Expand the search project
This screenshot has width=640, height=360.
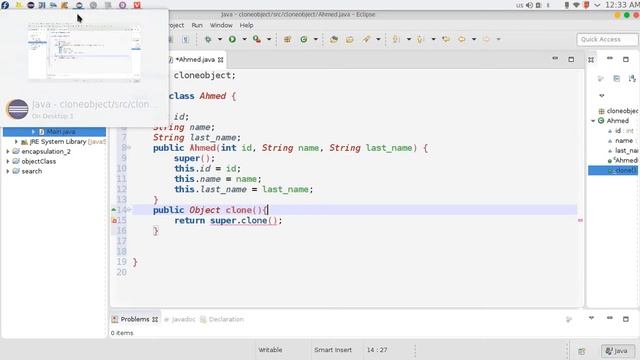[7, 171]
